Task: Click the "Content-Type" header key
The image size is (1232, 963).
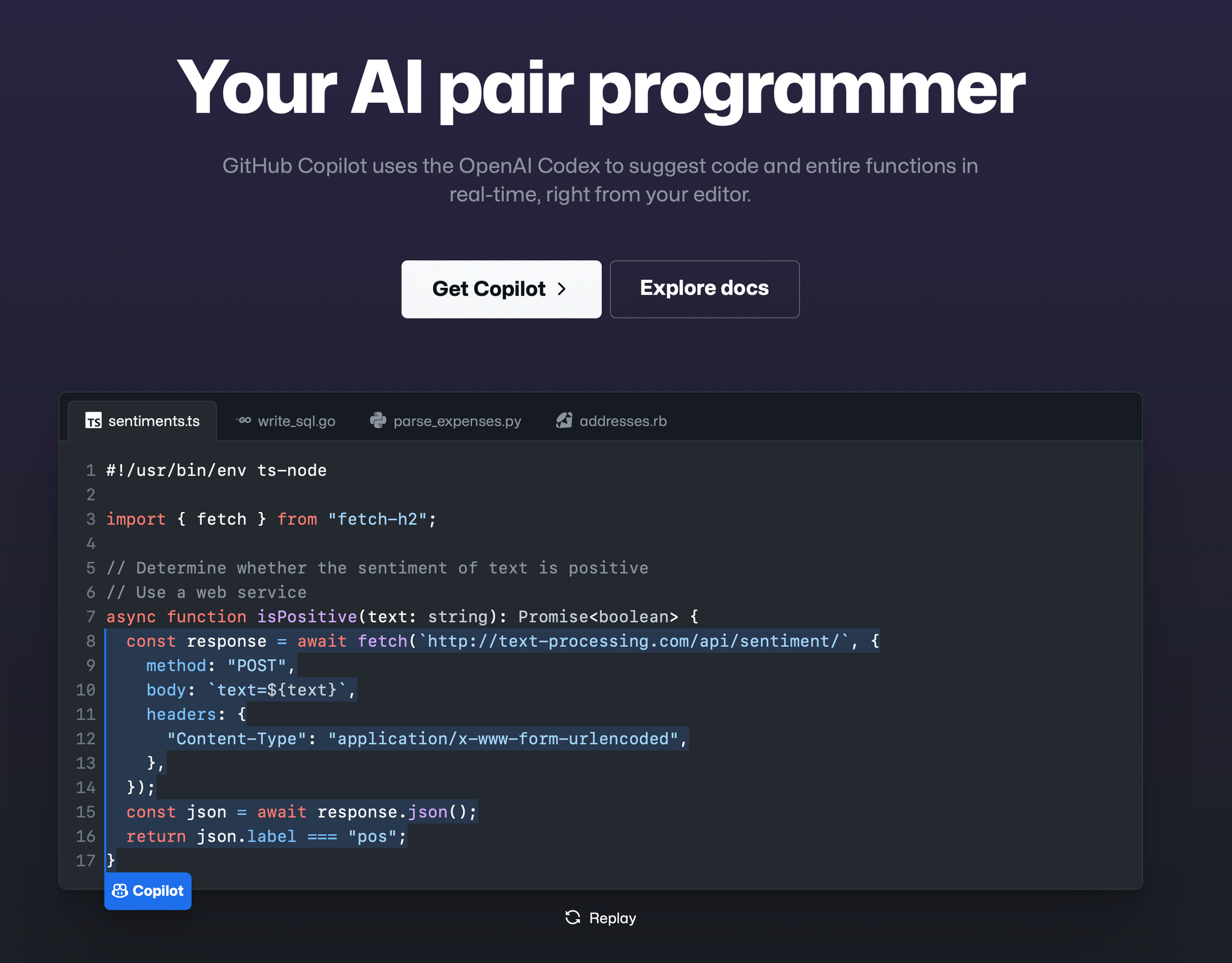Action: (237, 739)
